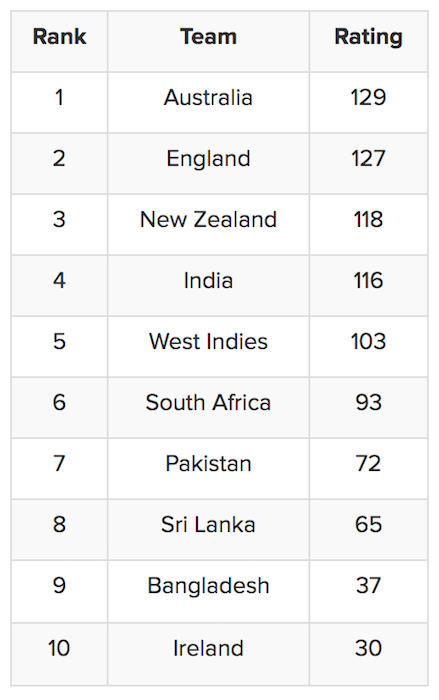Click the Rating column header
This screenshot has height=700, width=439.
click(368, 38)
